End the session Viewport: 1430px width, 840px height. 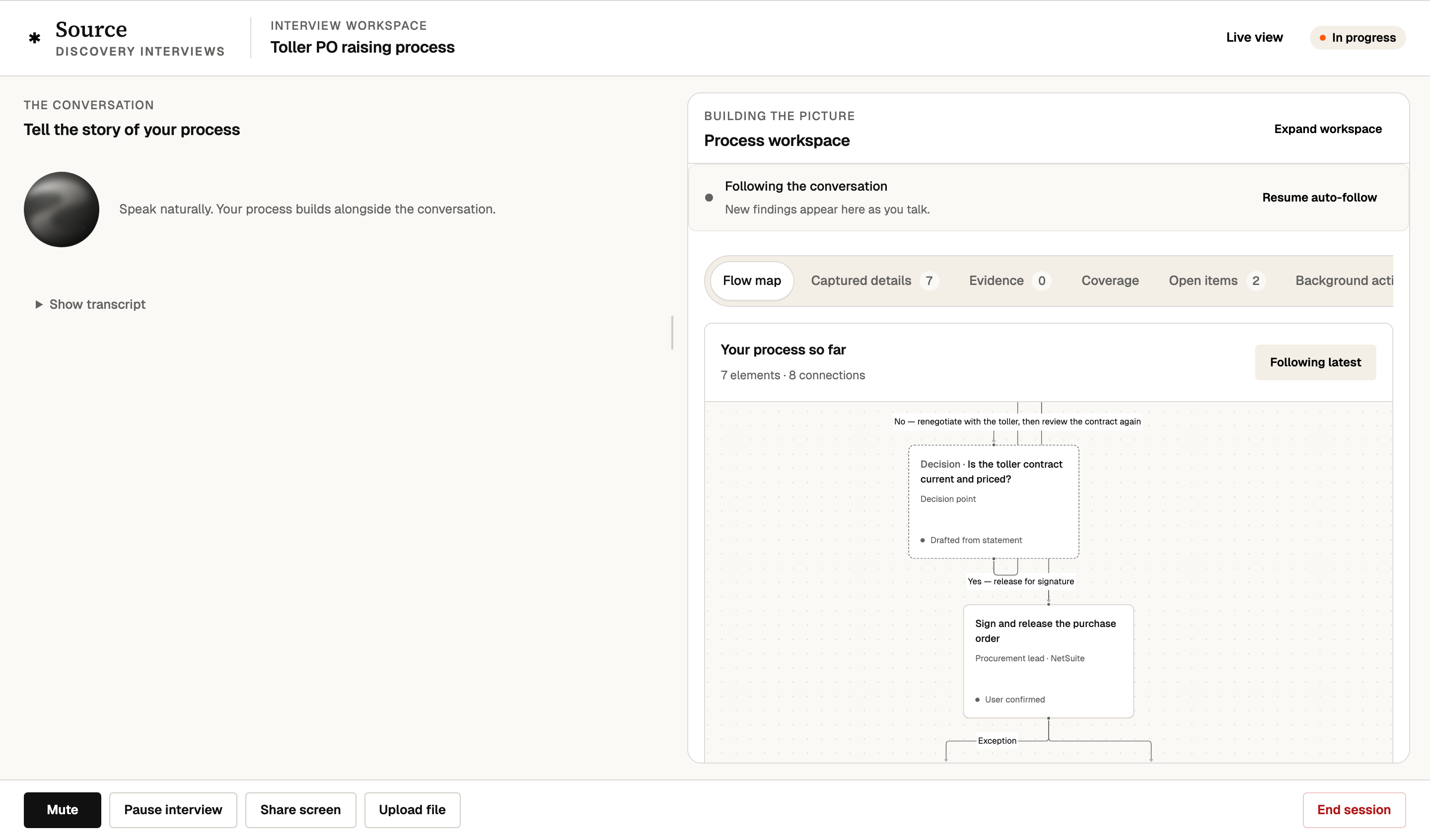(x=1354, y=810)
